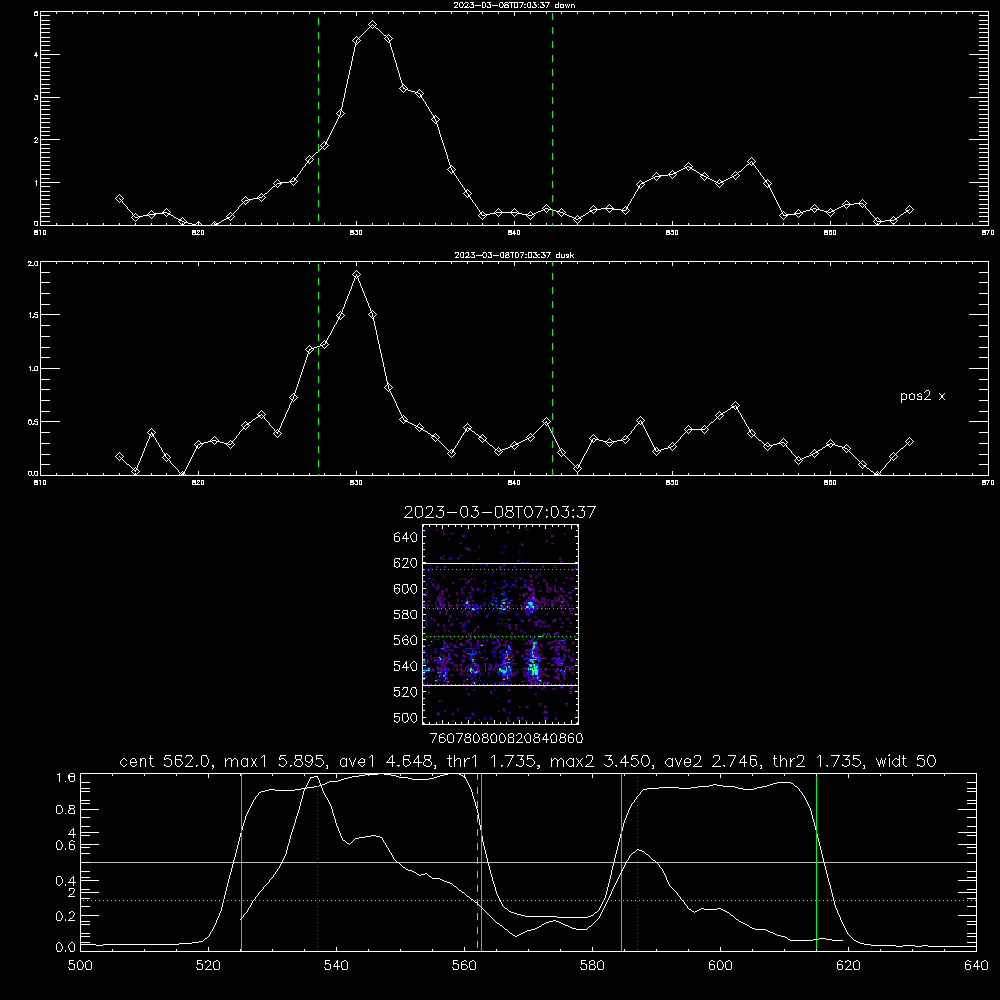Viewport: 1000px width, 1000px height.
Task: Select the peak data point in the dusk plot
Action: tap(357, 274)
